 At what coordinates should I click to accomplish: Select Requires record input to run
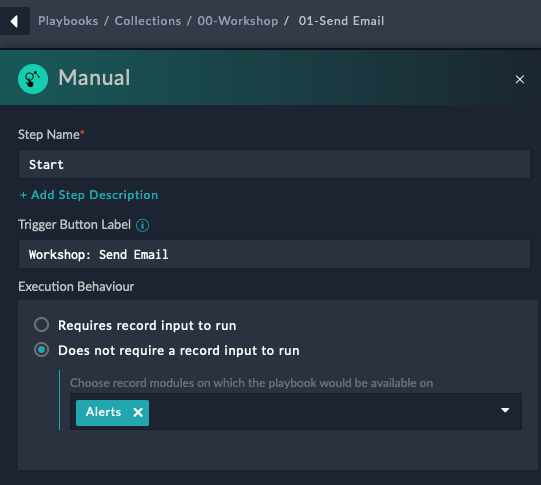[x=41, y=325]
